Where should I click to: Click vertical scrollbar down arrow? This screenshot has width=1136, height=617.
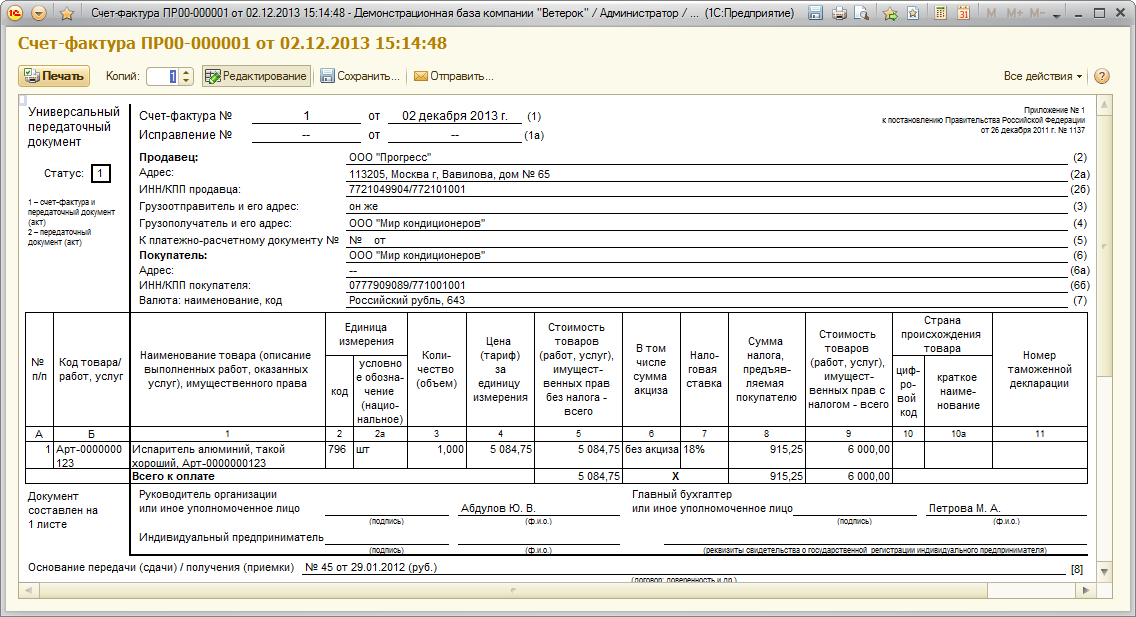1104,571
